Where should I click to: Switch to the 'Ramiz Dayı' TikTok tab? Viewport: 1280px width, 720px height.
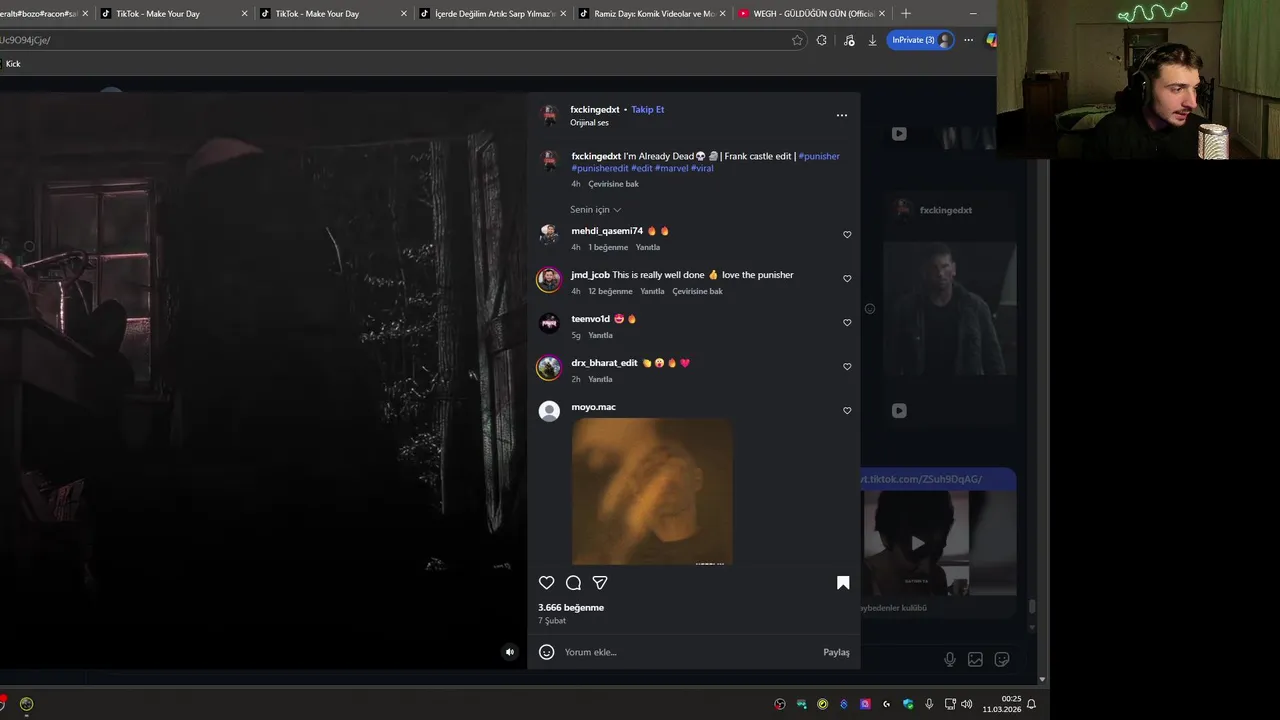tap(653, 14)
